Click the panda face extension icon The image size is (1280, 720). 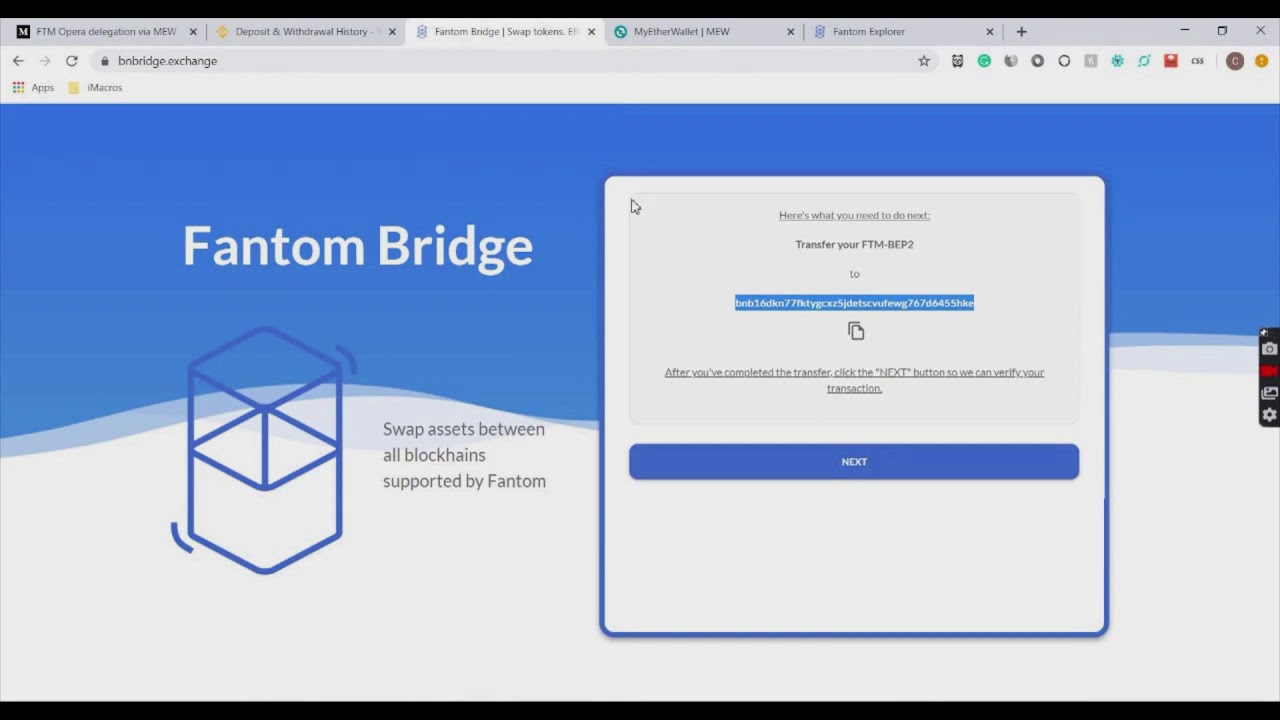[958, 61]
